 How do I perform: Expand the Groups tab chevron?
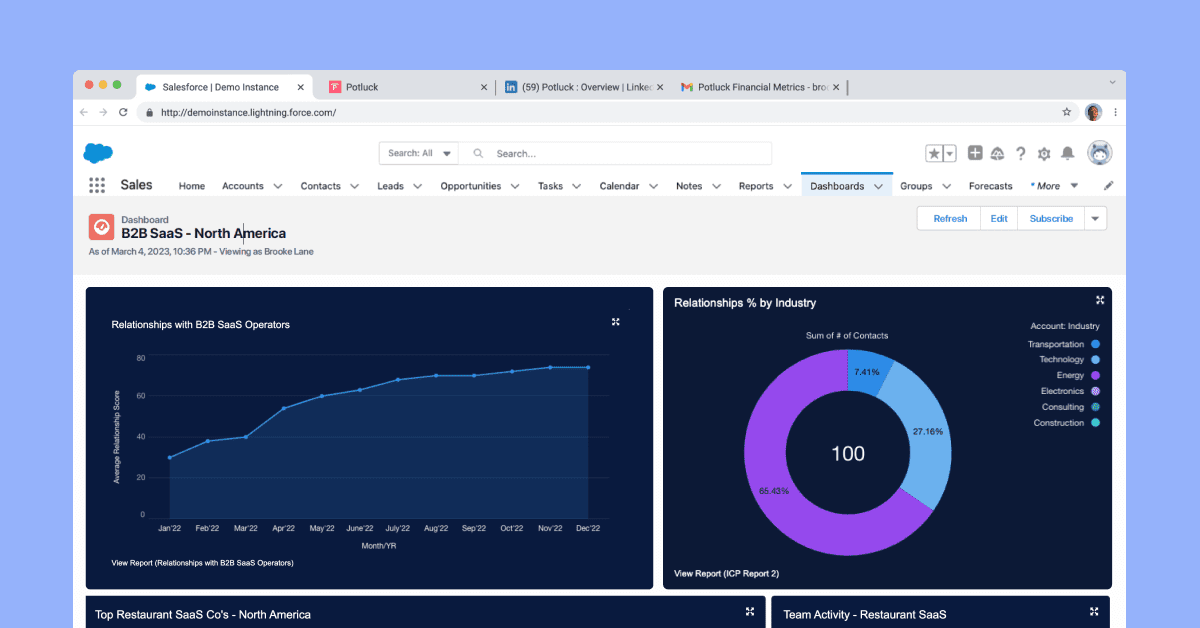pos(946,186)
